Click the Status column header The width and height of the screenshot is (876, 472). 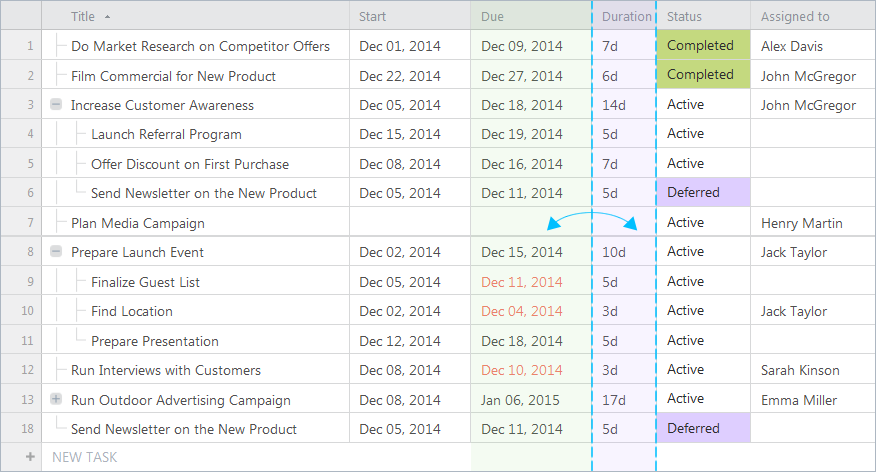pyautogui.click(x=703, y=16)
